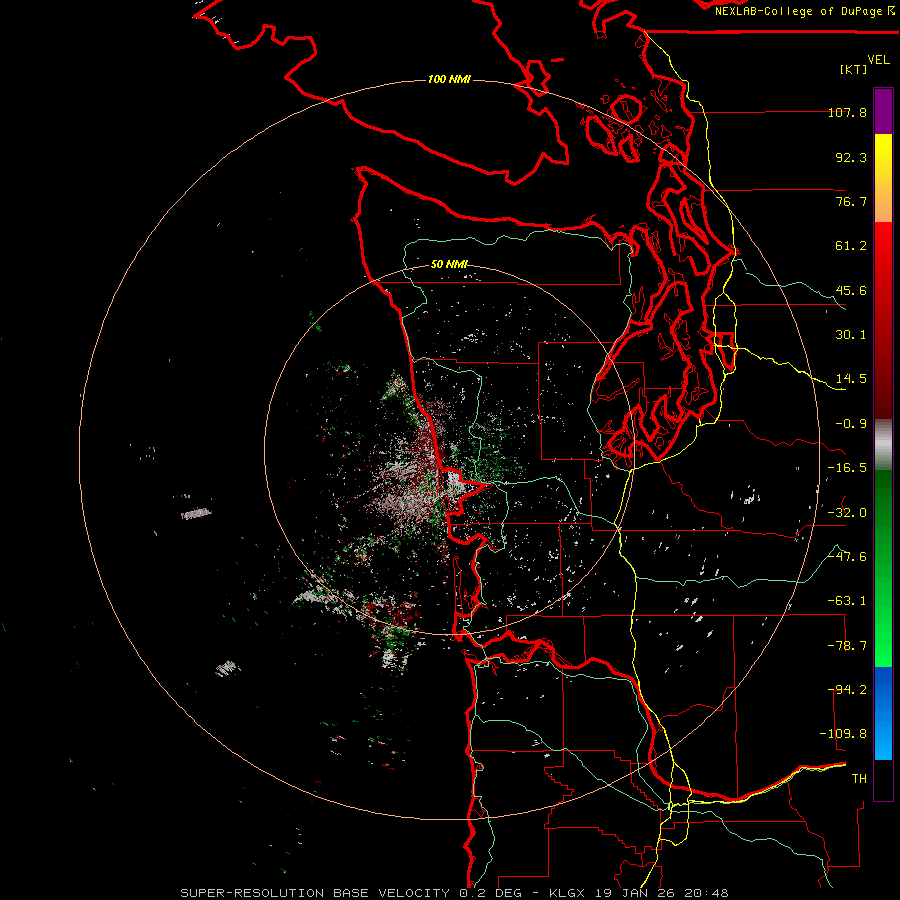Click the 14.5 legend value

pyautogui.click(x=851, y=379)
